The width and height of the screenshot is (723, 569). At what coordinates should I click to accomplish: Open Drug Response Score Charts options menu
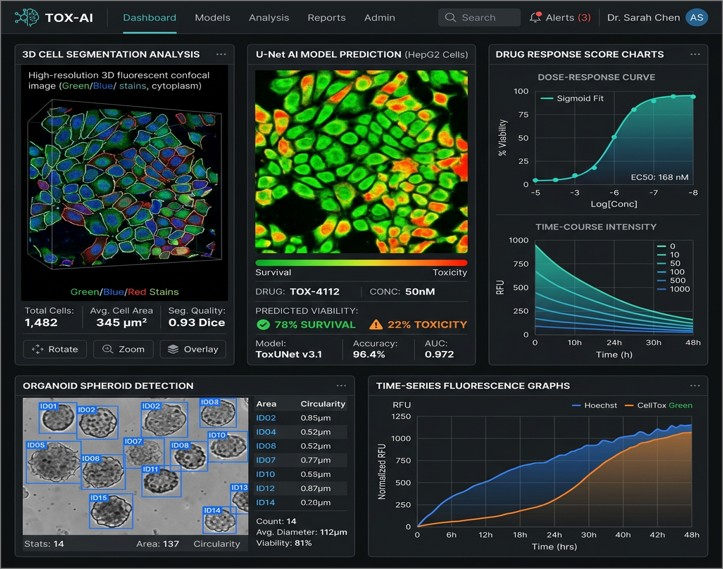click(x=695, y=54)
